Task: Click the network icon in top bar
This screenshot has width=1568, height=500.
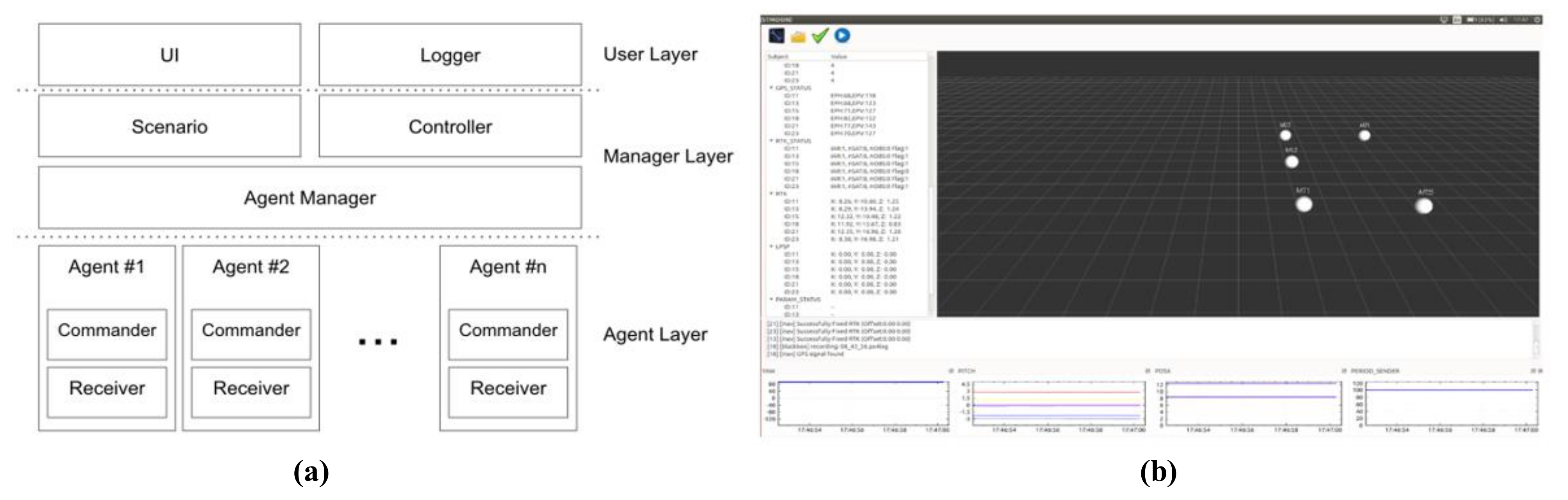Action: pyautogui.click(x=1444, y=20)
